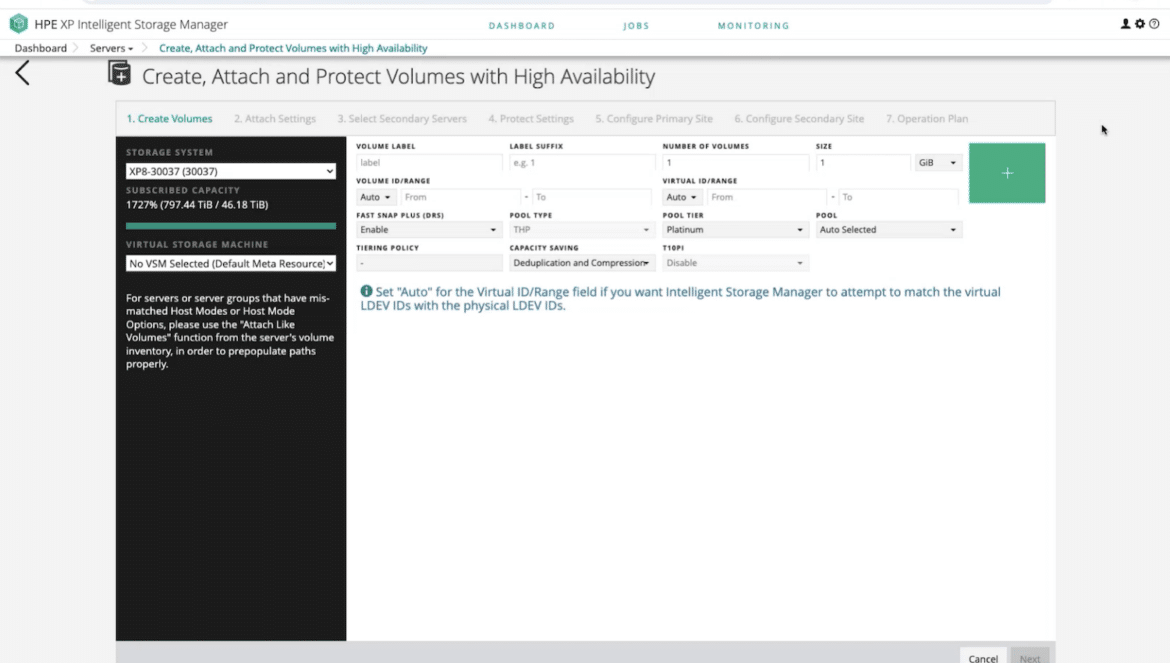Select the 6. Configure Secondary Site step
This screenshot has height=663, width=1170.
click(799, 119)
